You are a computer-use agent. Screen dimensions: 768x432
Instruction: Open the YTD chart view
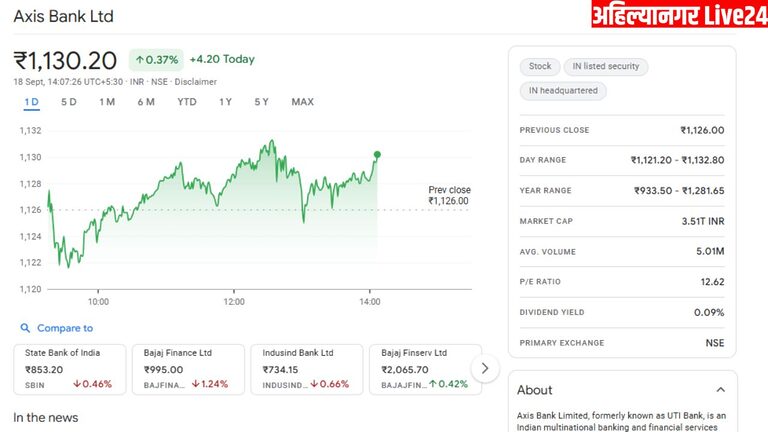click(187, 102)
